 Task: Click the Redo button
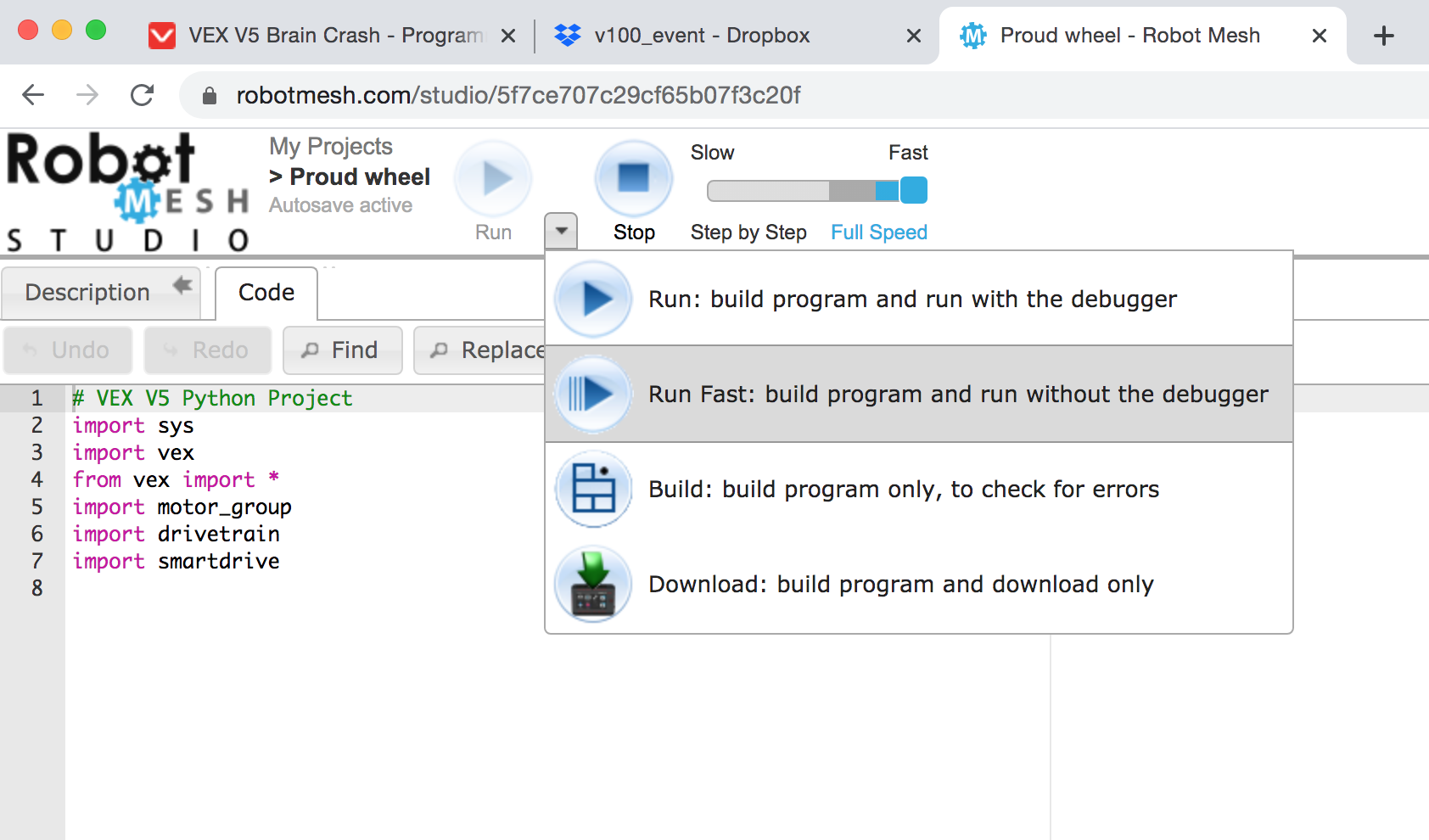pos(207,350)
